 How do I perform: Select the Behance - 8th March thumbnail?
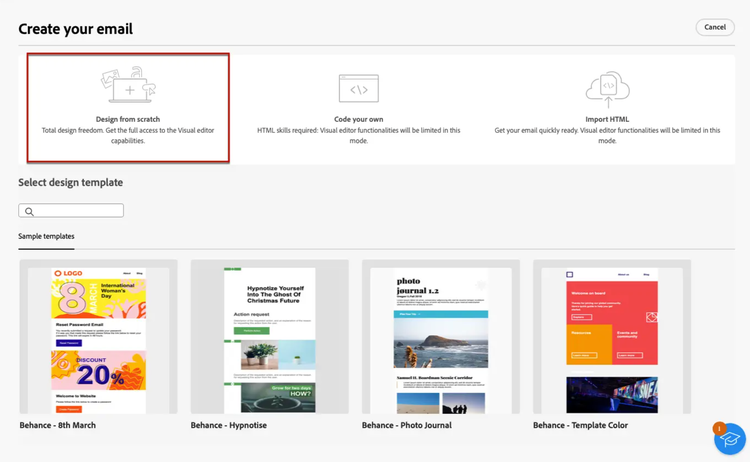click(x=98, y=338)
